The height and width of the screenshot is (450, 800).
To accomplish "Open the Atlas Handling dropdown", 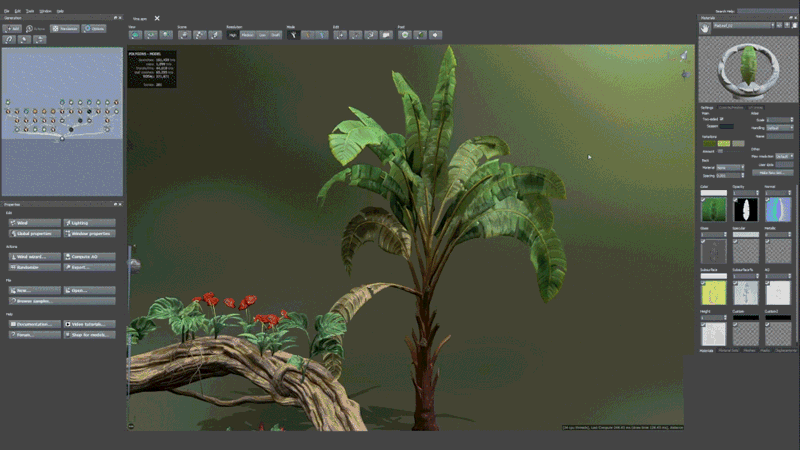I will [780, 128].
